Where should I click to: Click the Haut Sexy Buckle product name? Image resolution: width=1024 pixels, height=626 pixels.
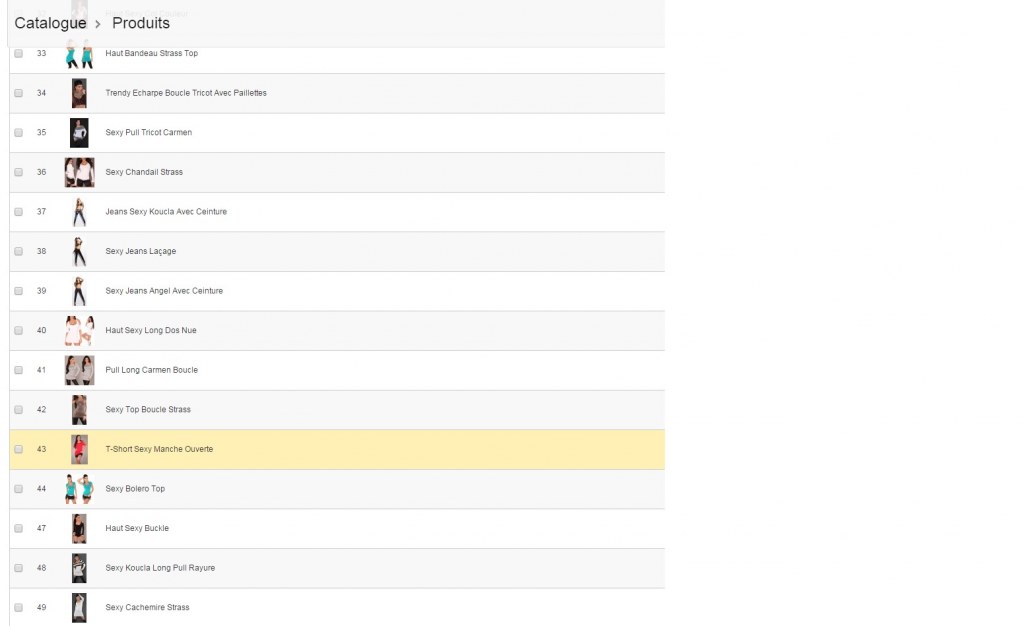point(137,529)
